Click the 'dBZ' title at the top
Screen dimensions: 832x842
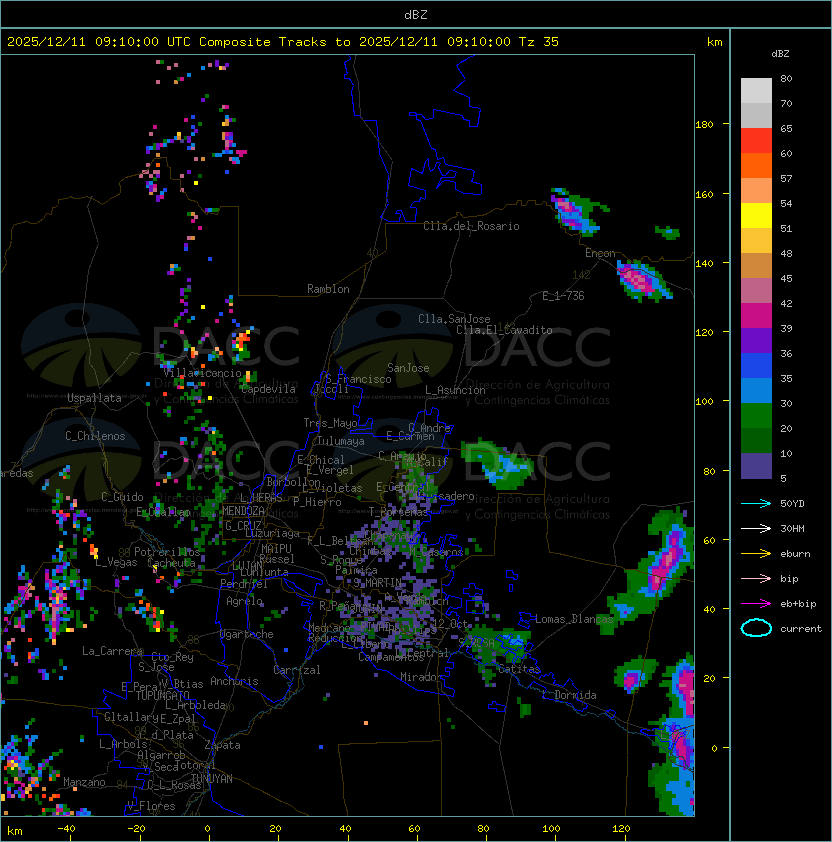coord(416,15)
